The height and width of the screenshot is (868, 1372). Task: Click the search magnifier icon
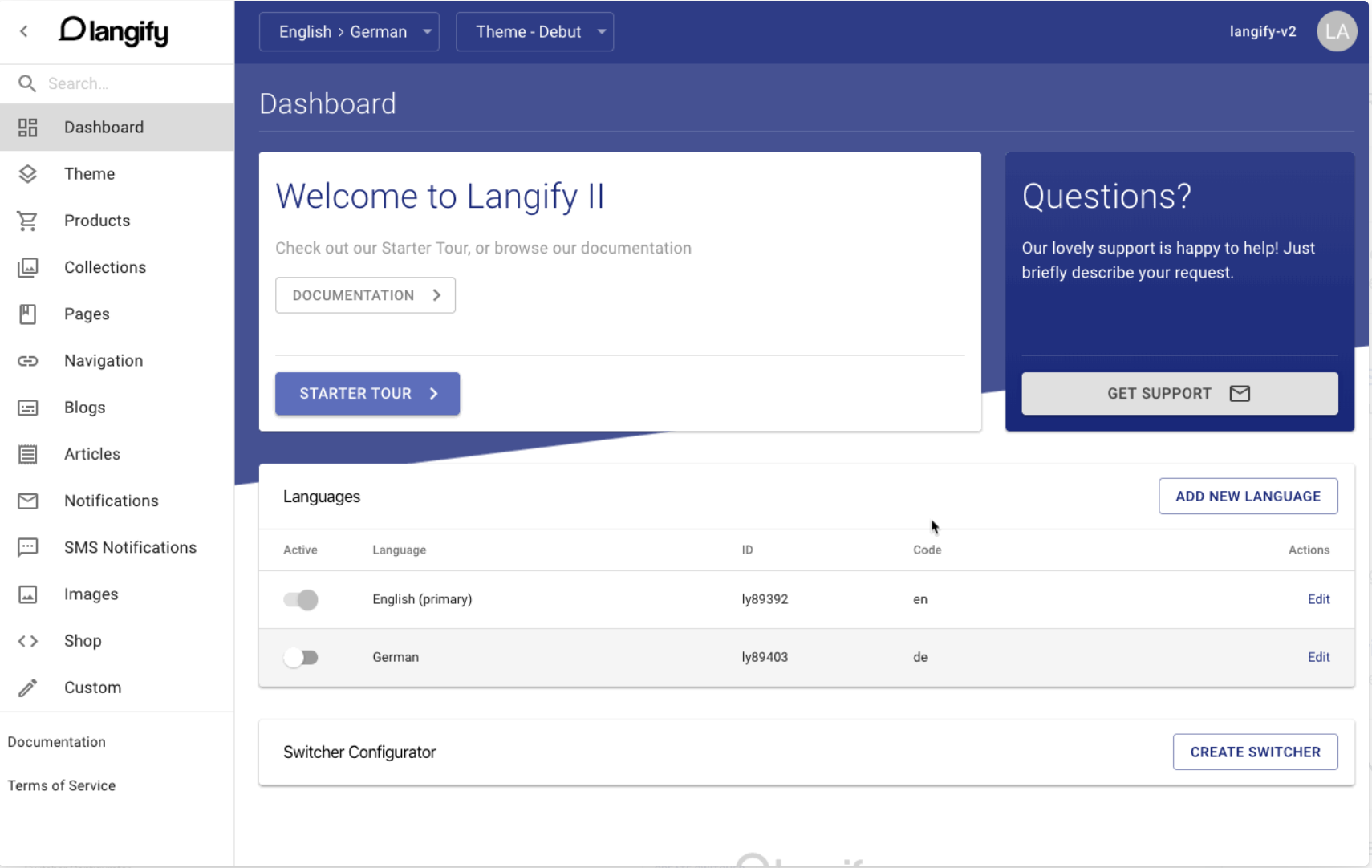27,83
